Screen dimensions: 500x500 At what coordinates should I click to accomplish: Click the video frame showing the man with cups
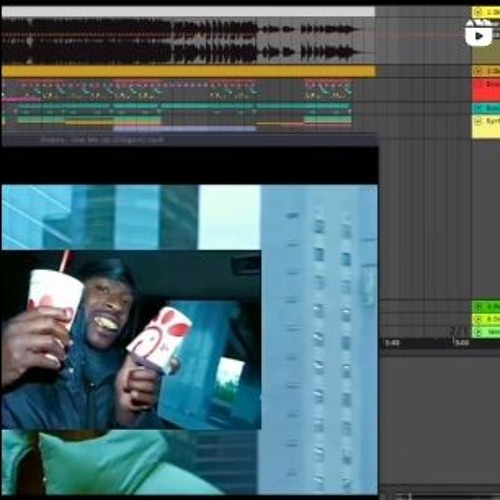click(131, 339)
